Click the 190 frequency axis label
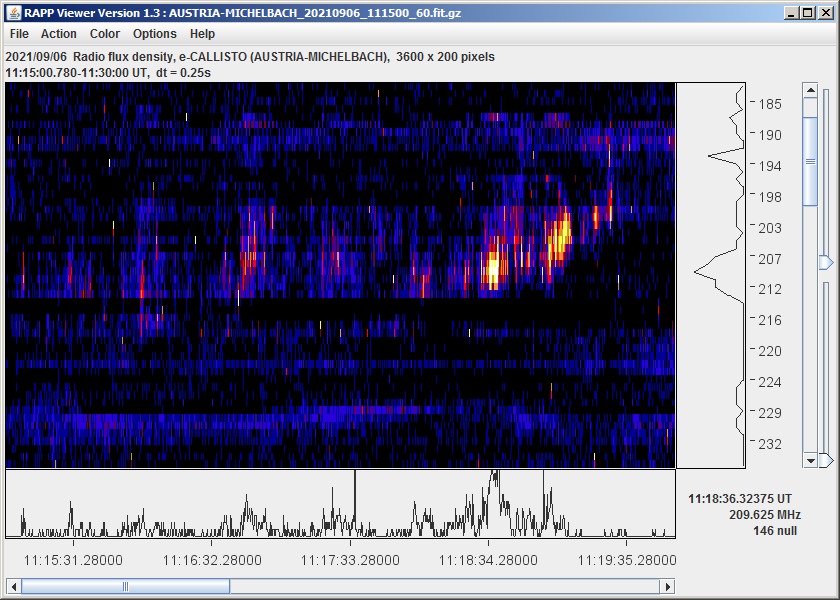The image size is (840, 600). click(x=770, y=135)
